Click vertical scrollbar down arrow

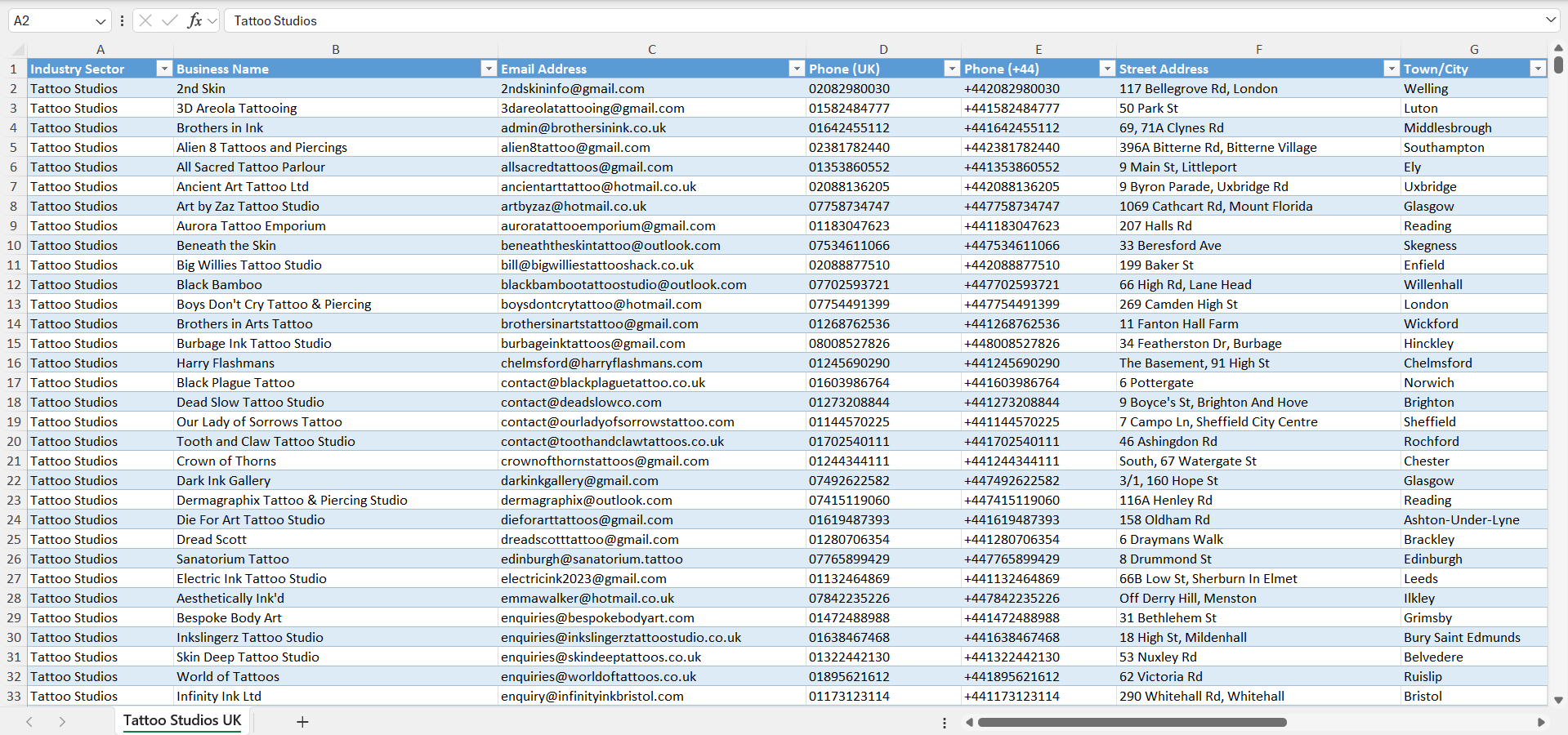click(x=1558, y=700)
